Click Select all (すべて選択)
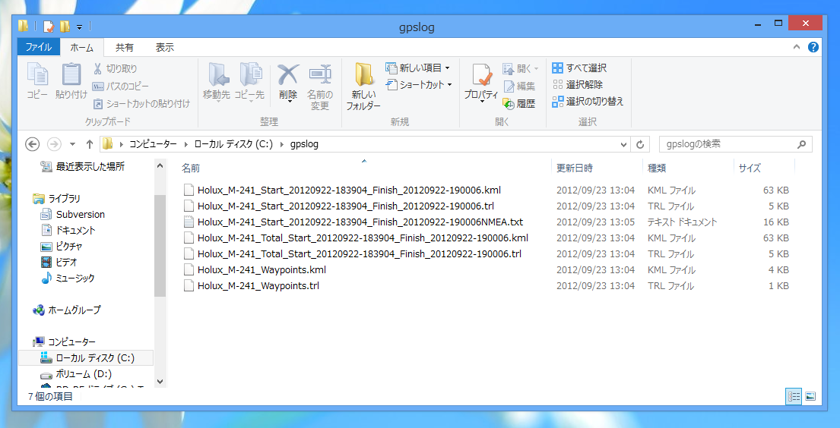 (579, 68)
